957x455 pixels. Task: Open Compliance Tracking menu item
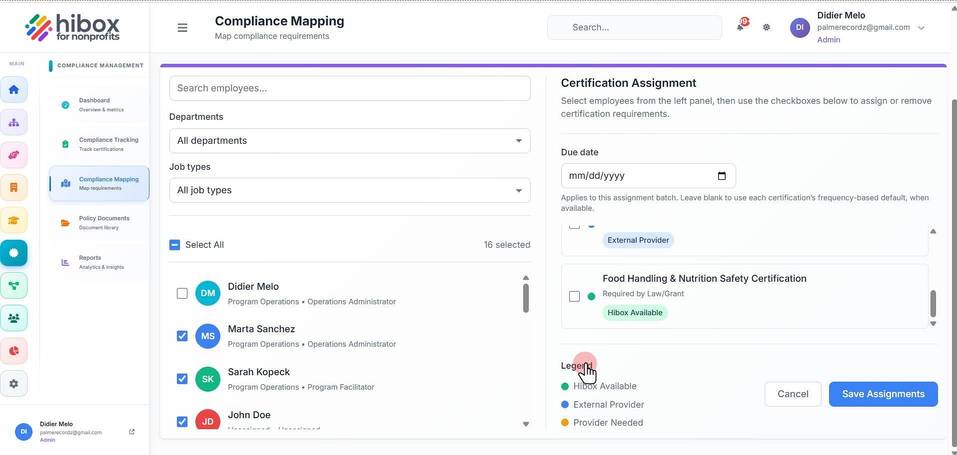click(99, 144)
